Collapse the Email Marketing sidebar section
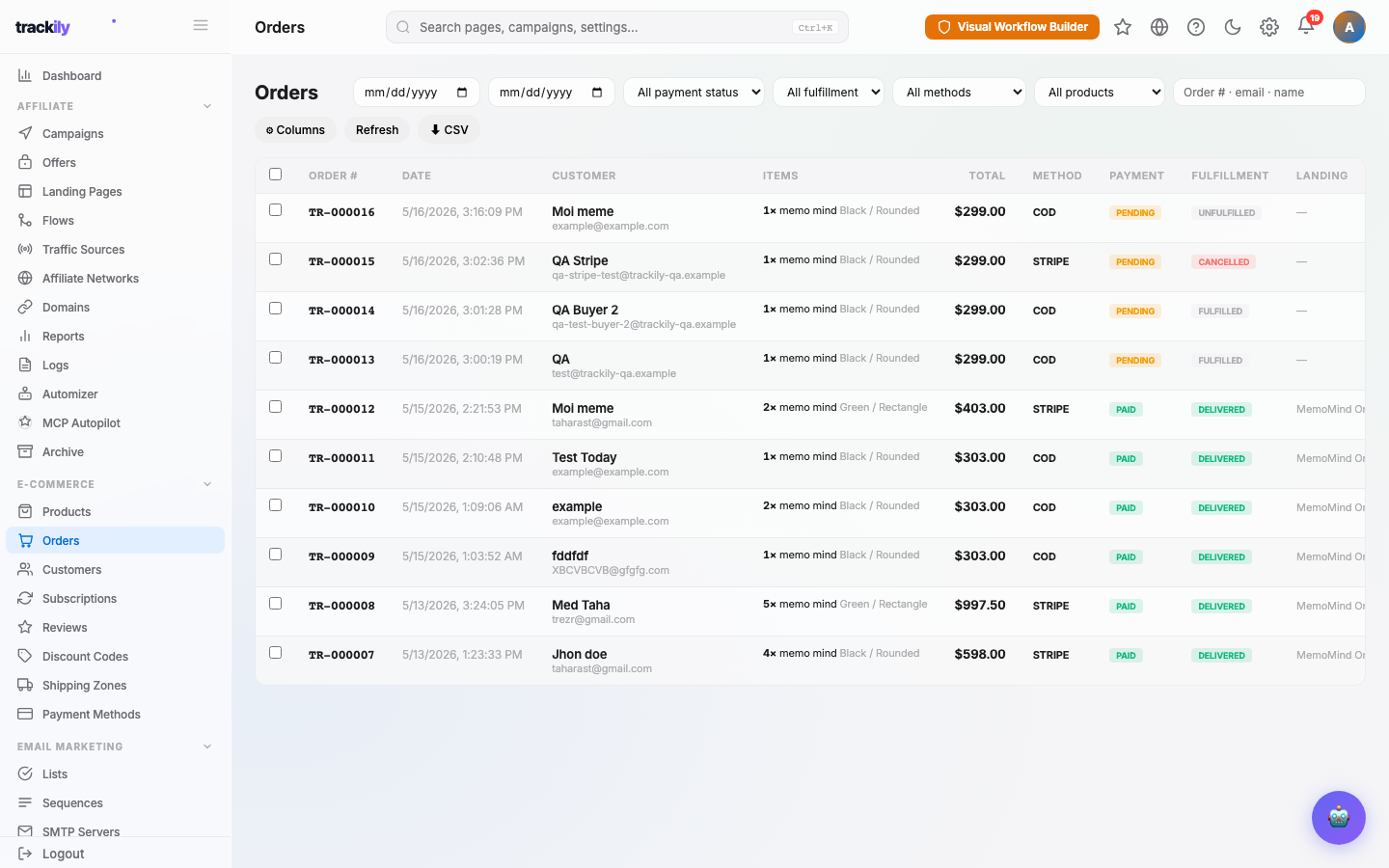 click(x=207, y=746)
